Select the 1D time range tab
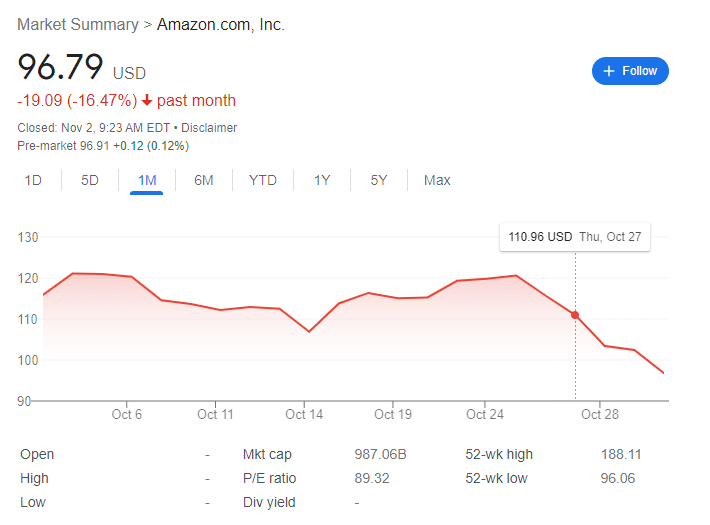This screenshot has width=710, height=525. point(33,180)
